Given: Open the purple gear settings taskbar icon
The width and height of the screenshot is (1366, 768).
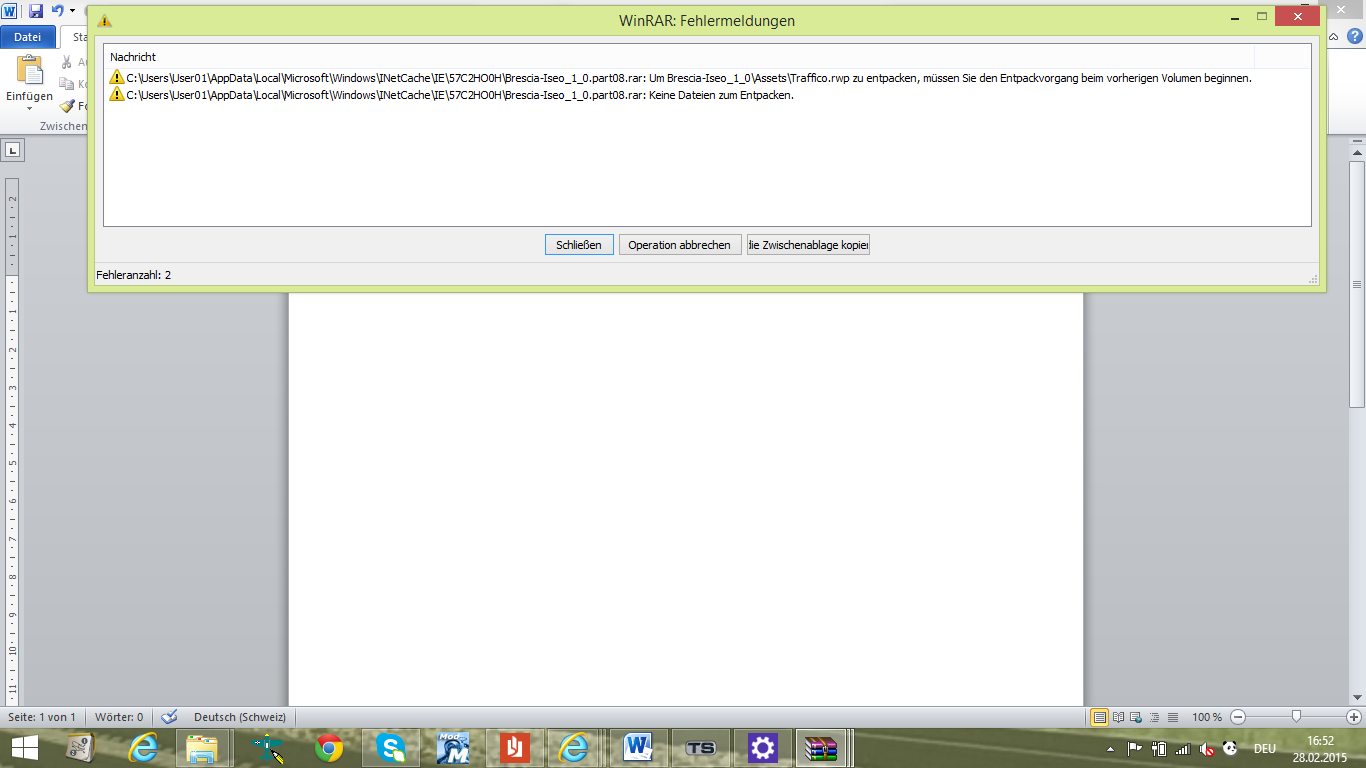Looking at the screenshot, I should click(x=763, y=748).
